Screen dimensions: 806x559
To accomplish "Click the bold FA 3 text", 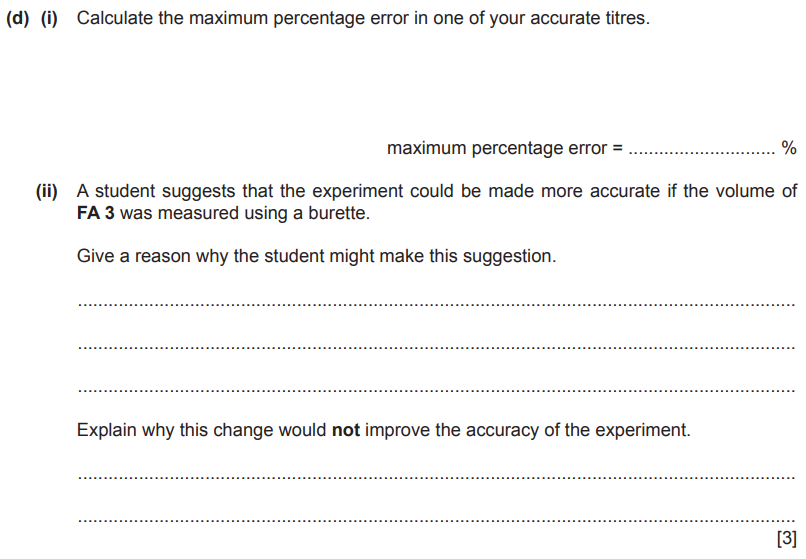I will pos(96,213).
